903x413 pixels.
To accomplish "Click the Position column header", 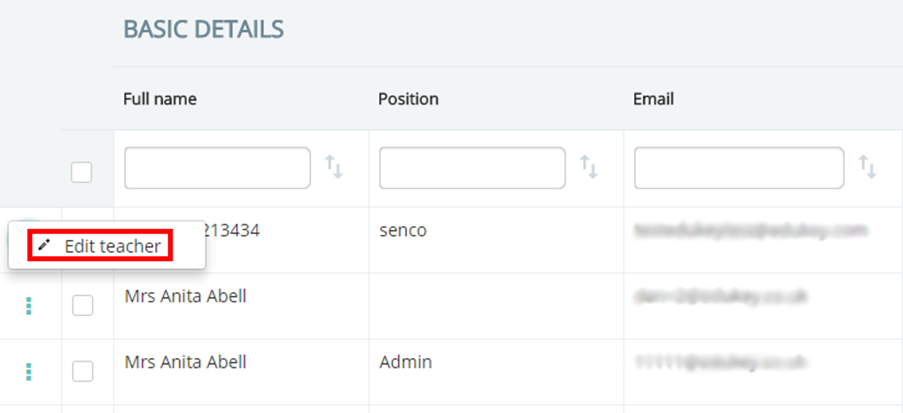I will [408, 99].
